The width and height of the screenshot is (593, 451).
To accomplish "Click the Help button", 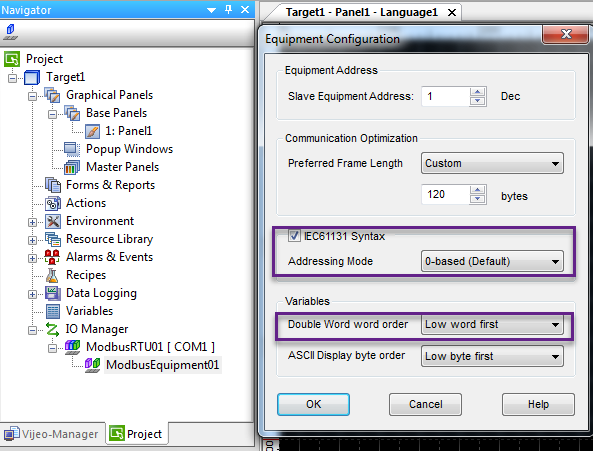I will [x=538, y=404].
